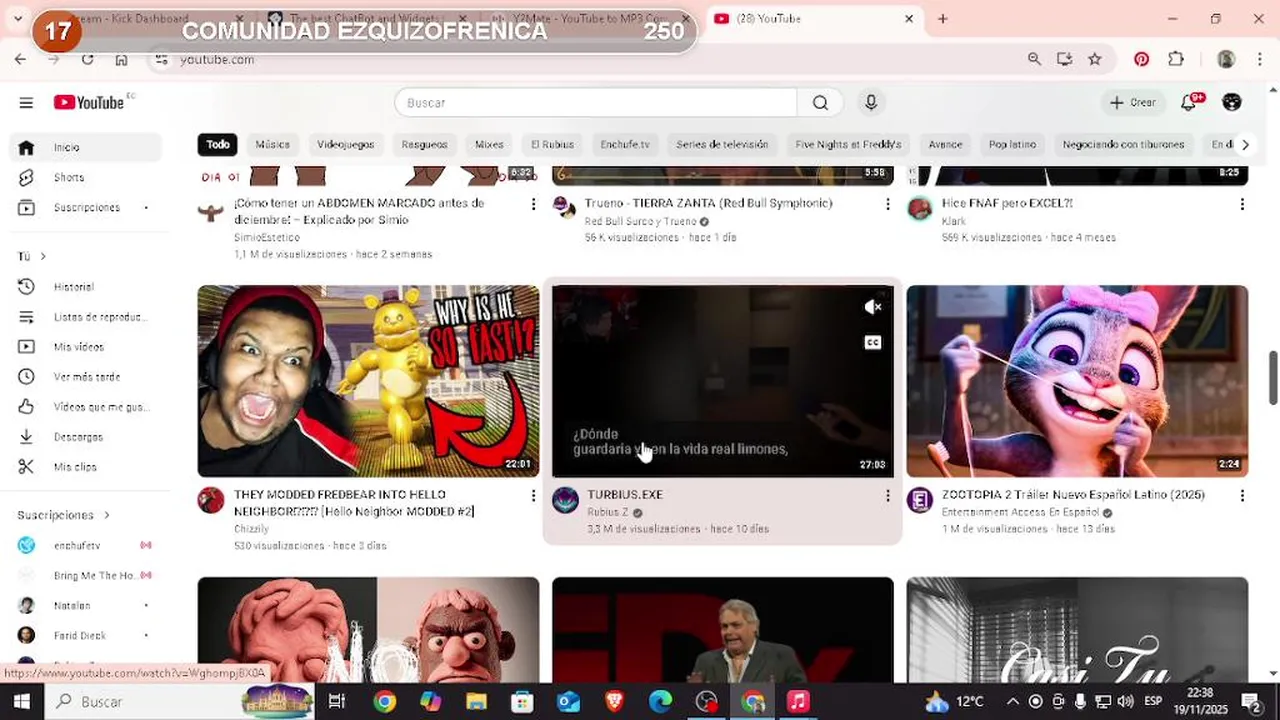Open Chizzily channel link
The image size is (1280, 720).
pos(251,528)
